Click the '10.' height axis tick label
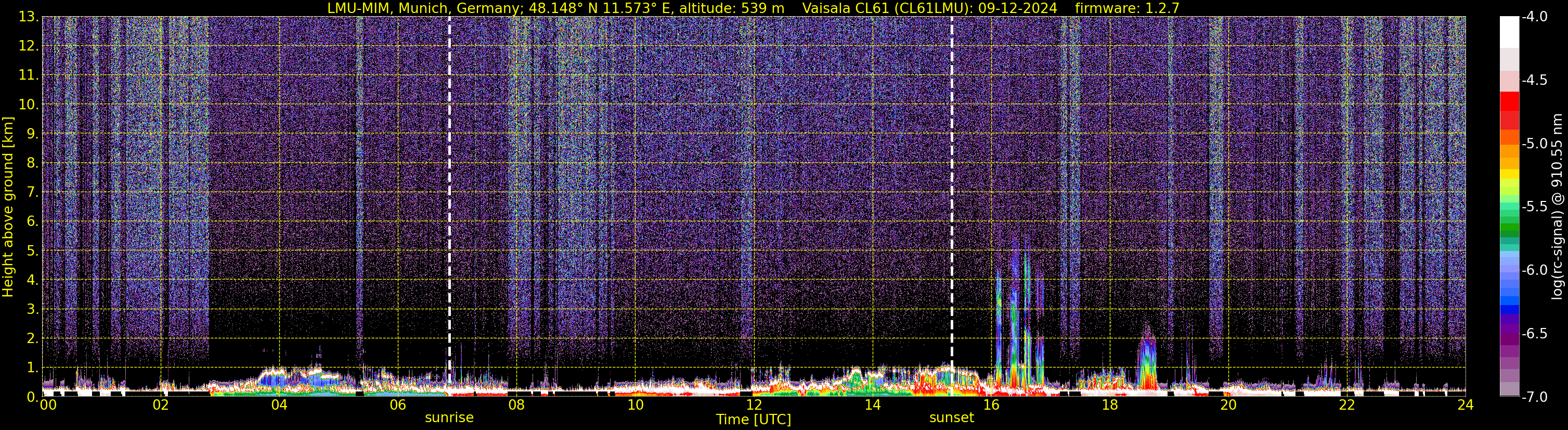The image size is (1568, 430). pyautogui.click(x=29, y=105)
